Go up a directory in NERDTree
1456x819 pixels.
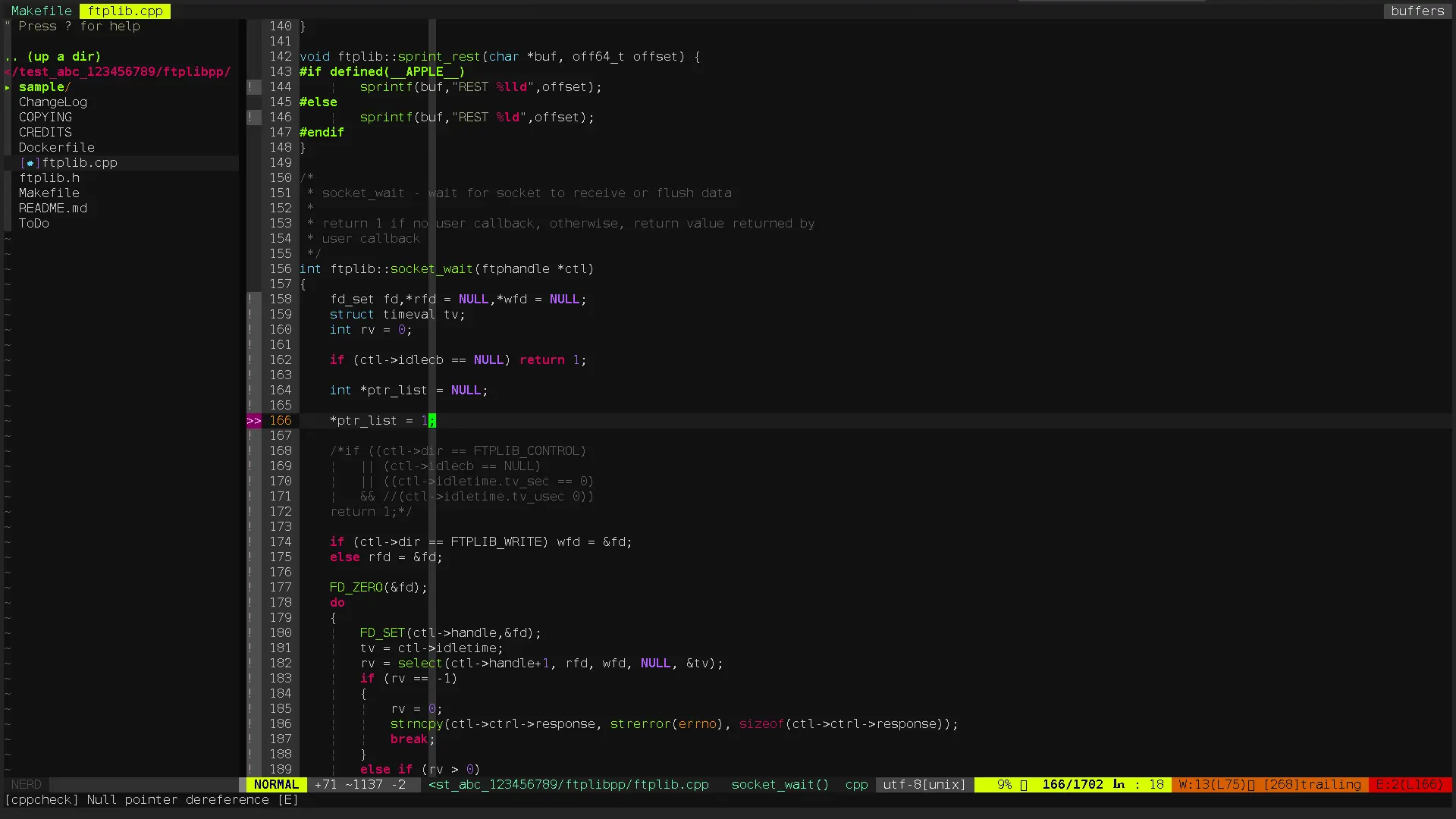[53, 57]
